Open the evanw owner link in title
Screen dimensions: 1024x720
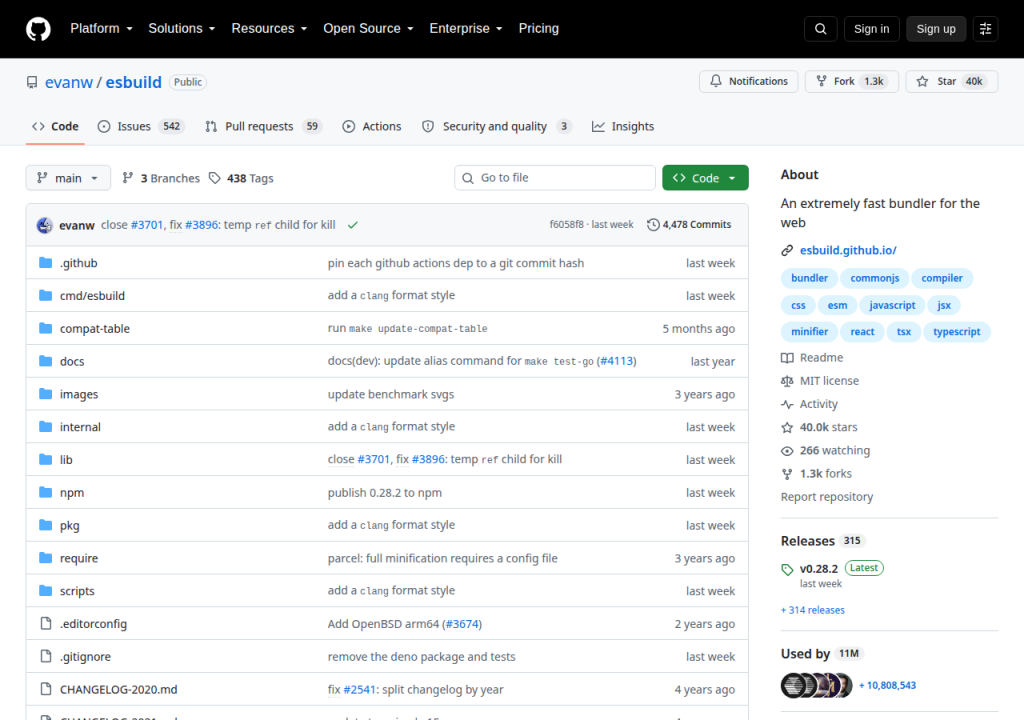pyautogui.click(x=69, y=82)
